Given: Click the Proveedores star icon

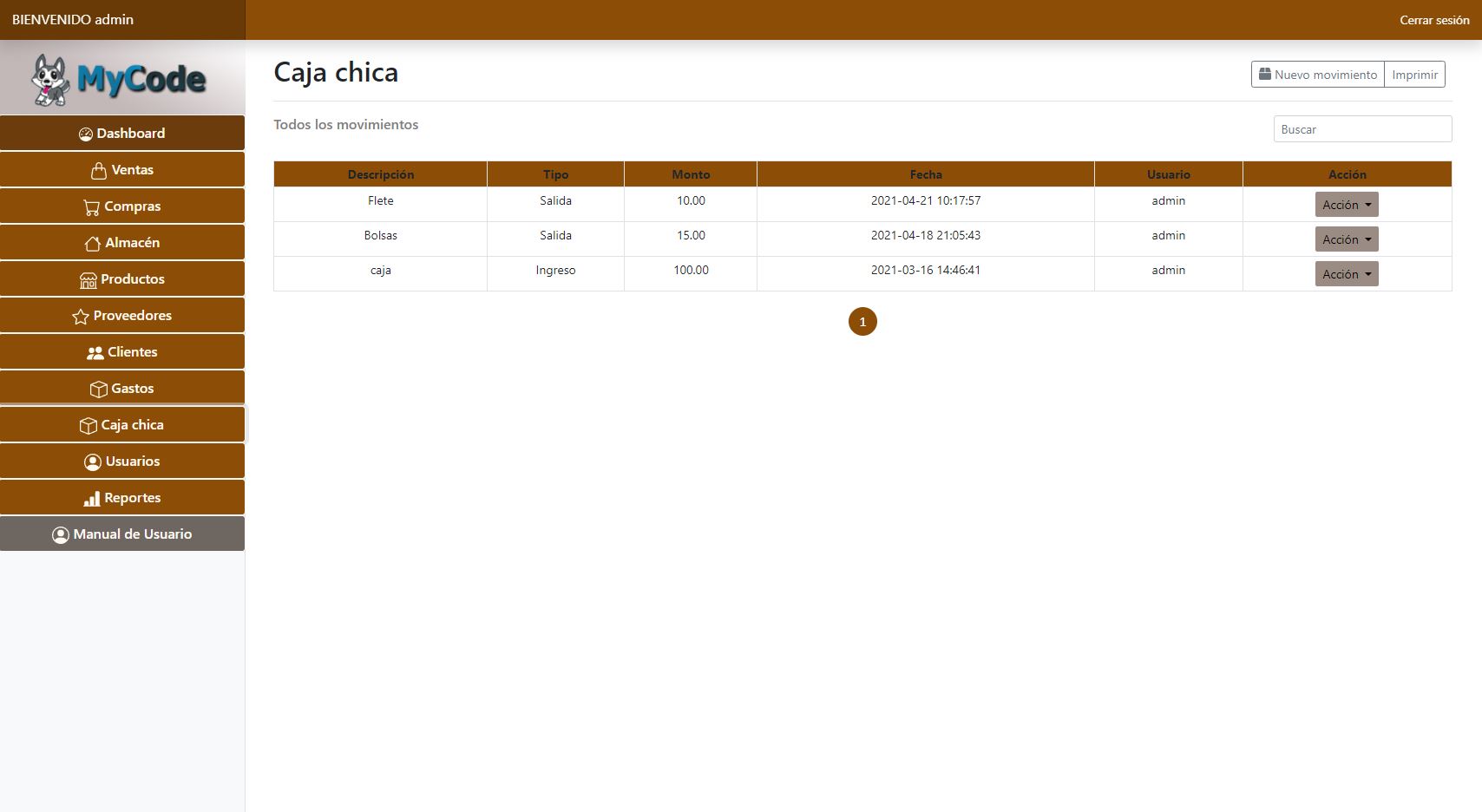Looking at the screenshot, I should click(x=81, y=317).
